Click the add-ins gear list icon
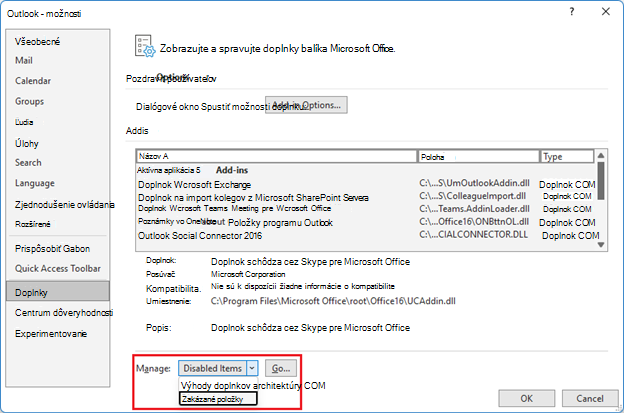The width and height of the screenshot is (624, 414). click(x=144, y=47)
